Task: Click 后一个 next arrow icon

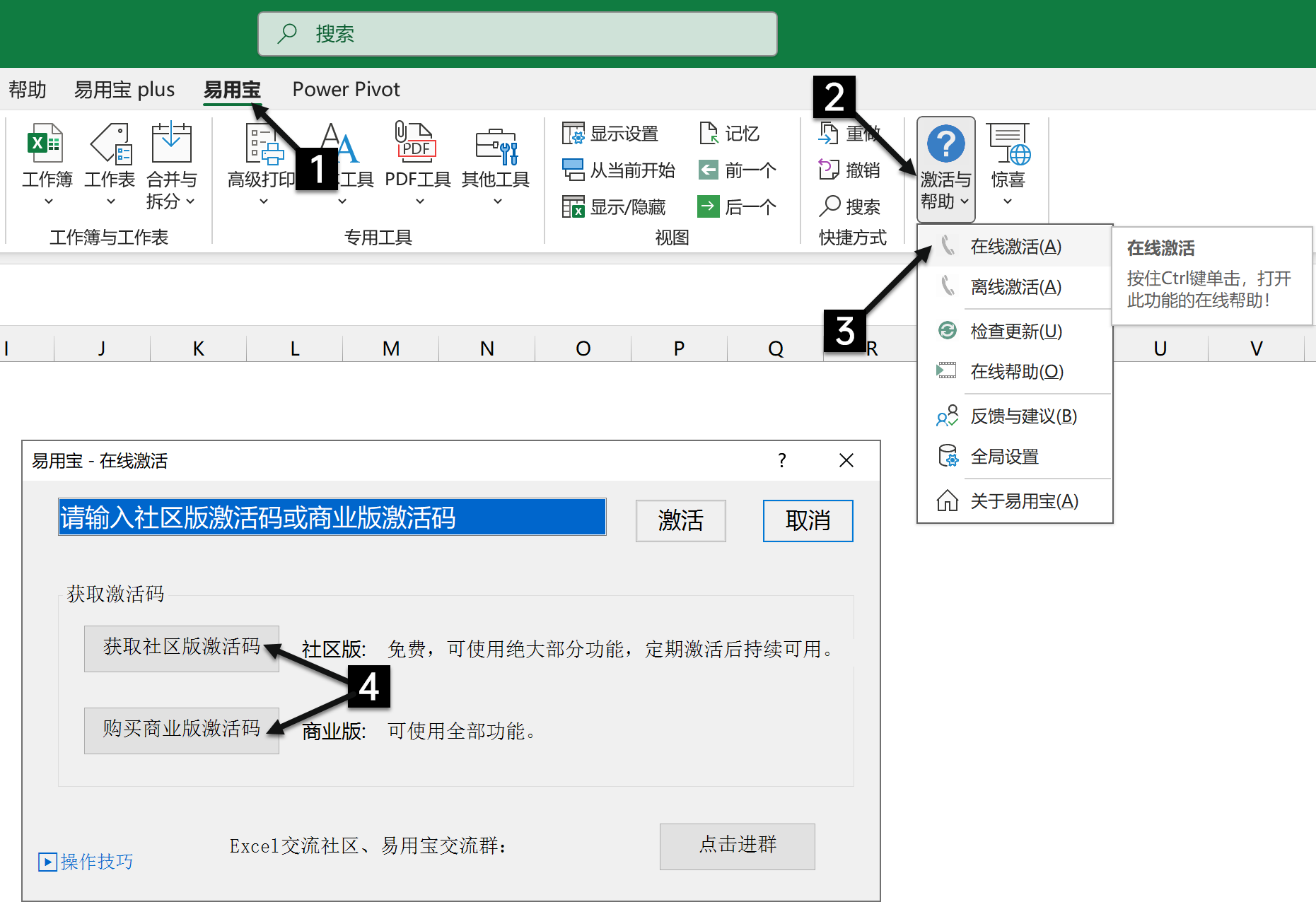Action: [x=708, y=206]
